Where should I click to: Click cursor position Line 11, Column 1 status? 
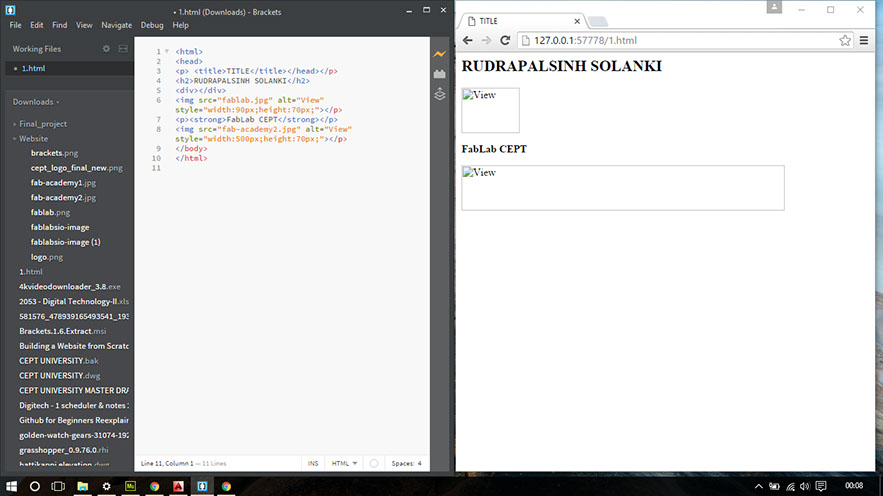coord(167,463)
